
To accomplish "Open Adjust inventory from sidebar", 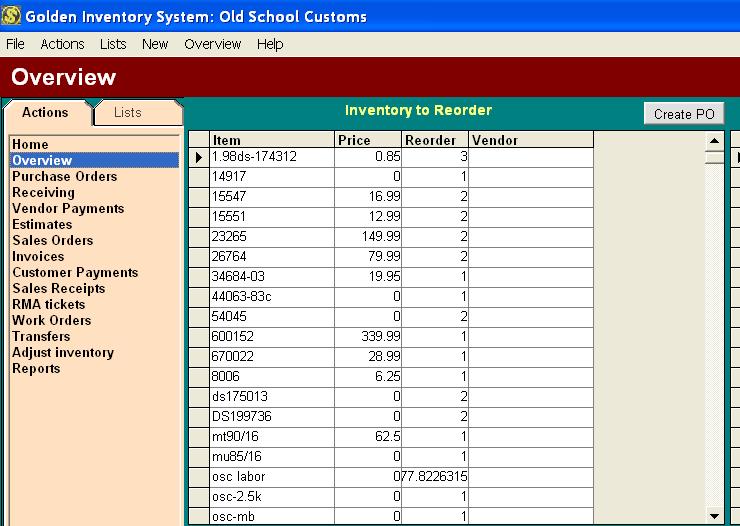I will [x=94, y=352].
